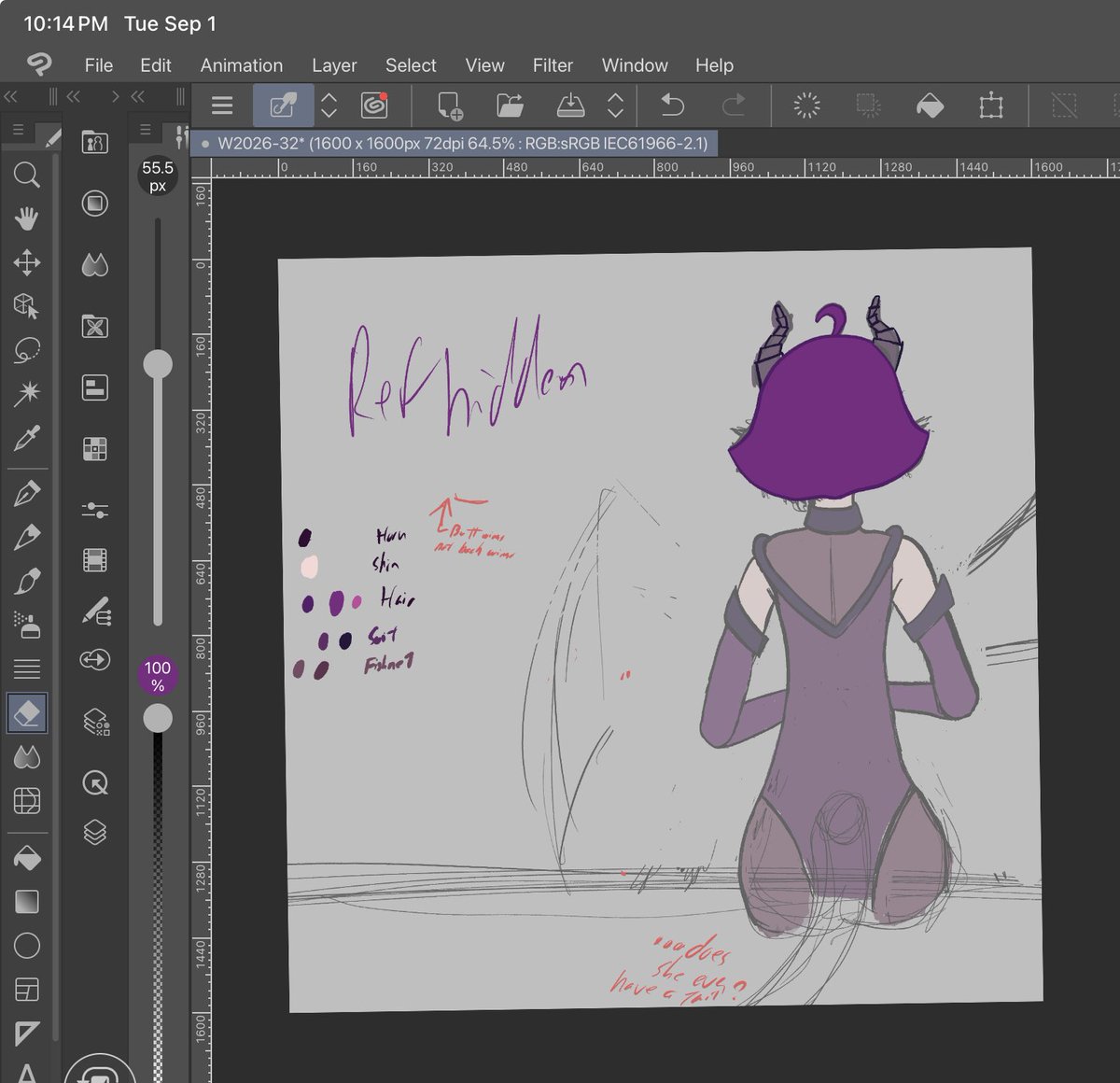Select the Liquify mesh grid tool
Viewport: 1120px width, 1083px height.
[27, 800]
